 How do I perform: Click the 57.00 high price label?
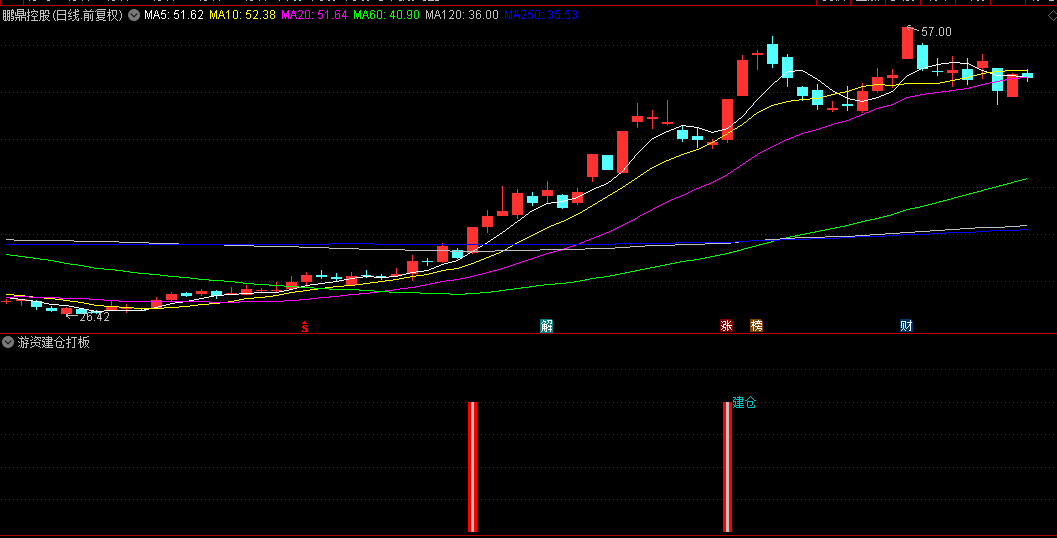(x=936, y=32)
